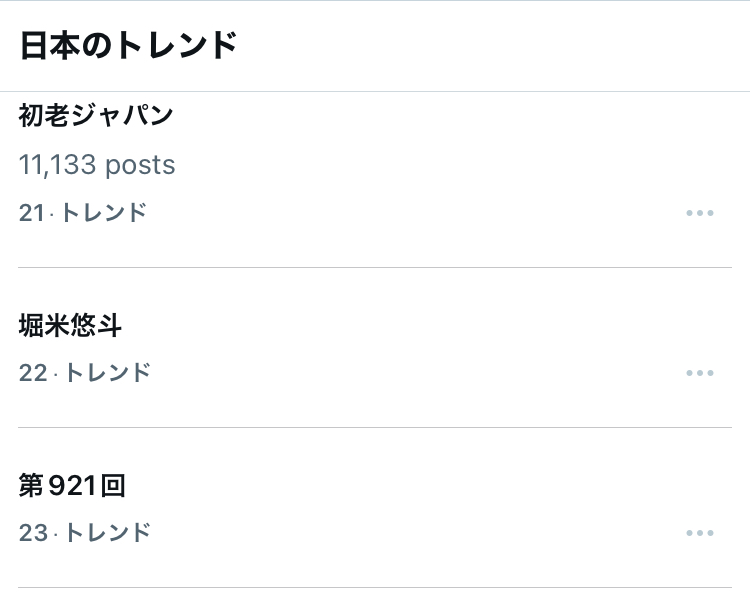Open the 初老ジャパン trending topic
The image size is (750, 605).
point(96,116)
